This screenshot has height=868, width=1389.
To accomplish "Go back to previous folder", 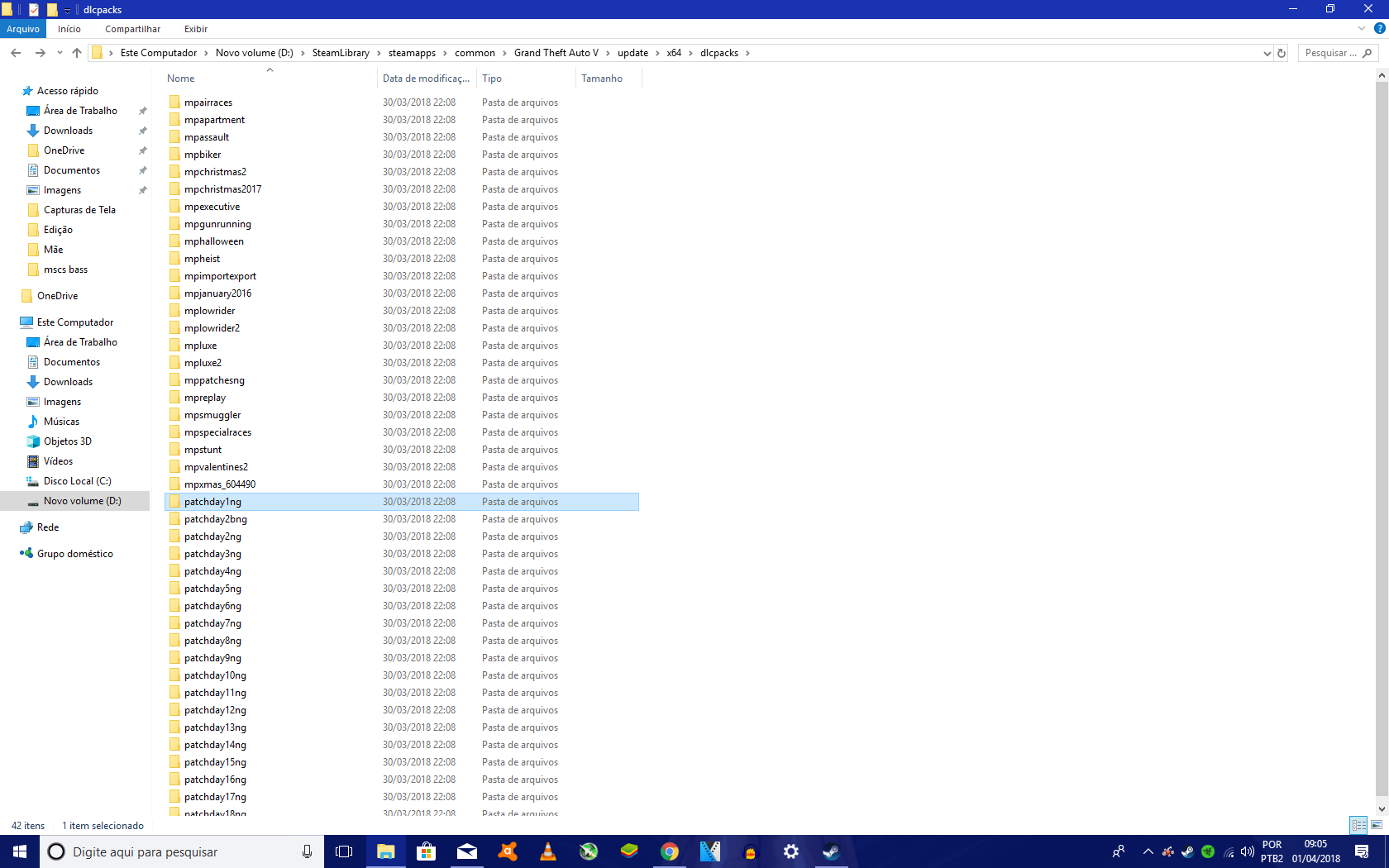I will 16,53.
